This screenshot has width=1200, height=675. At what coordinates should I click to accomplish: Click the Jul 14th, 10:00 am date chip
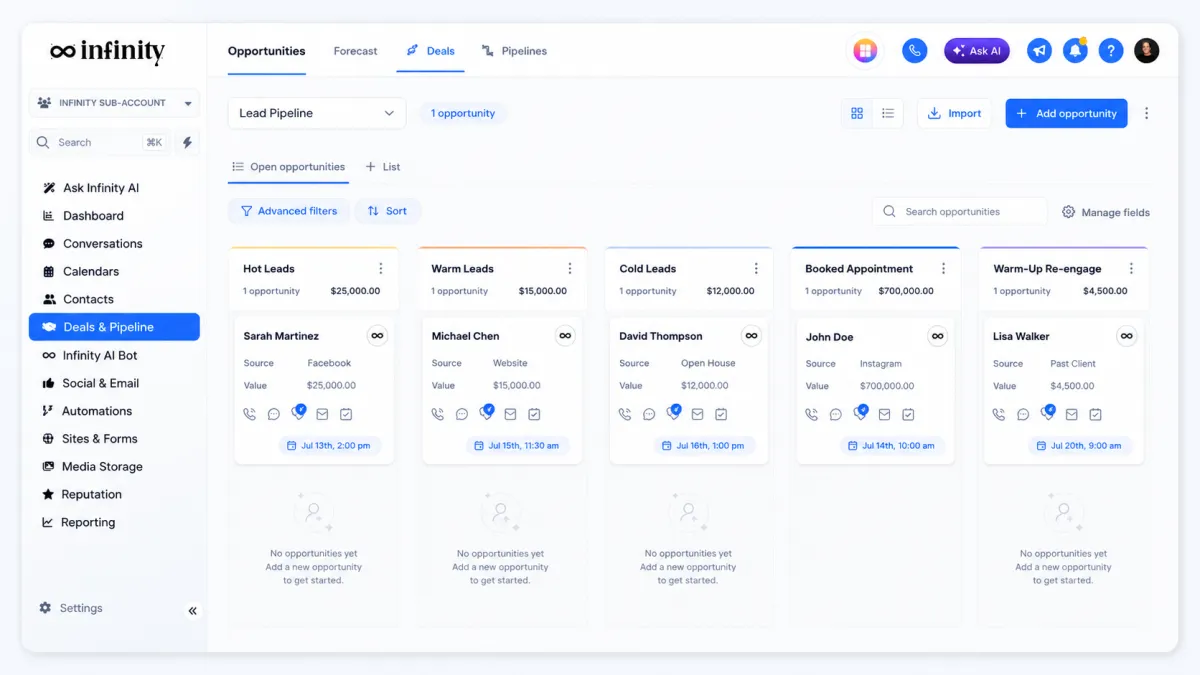pyautogui.click(x=891, y=446)
